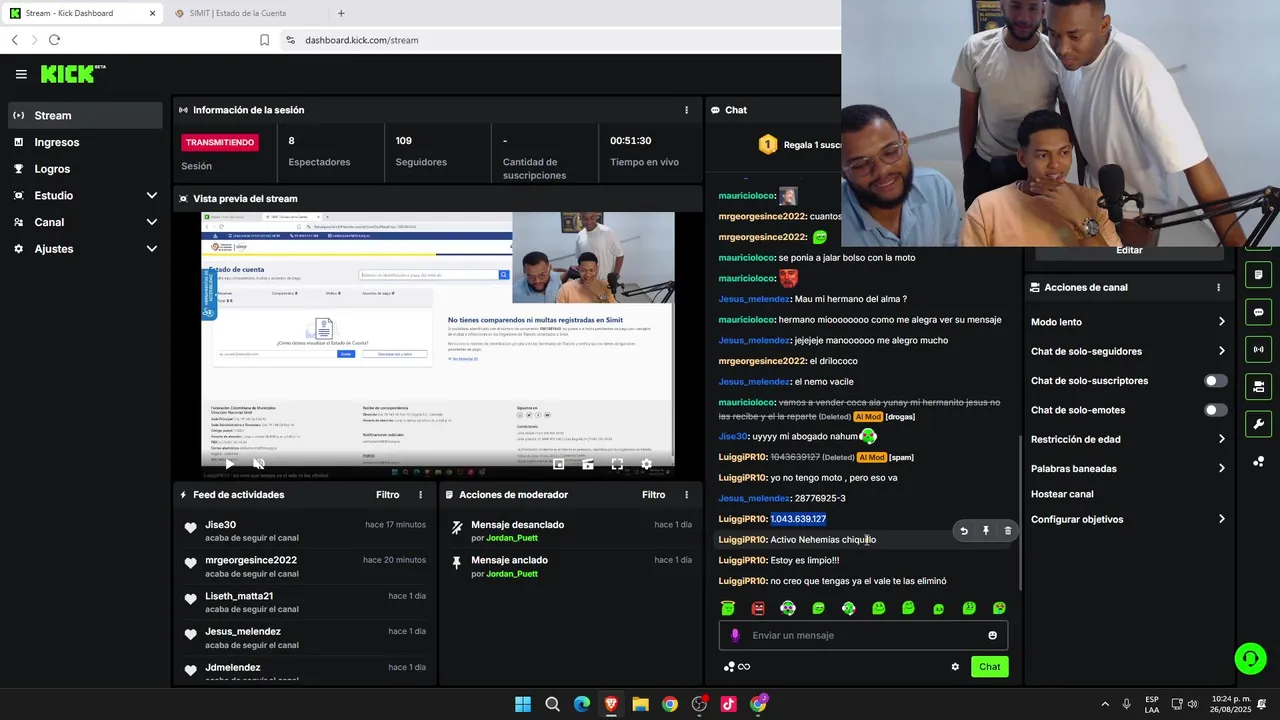Open Feed de actividades three-dot menu
Viewport: 1280px width, 720px height.
click(420, 495)
